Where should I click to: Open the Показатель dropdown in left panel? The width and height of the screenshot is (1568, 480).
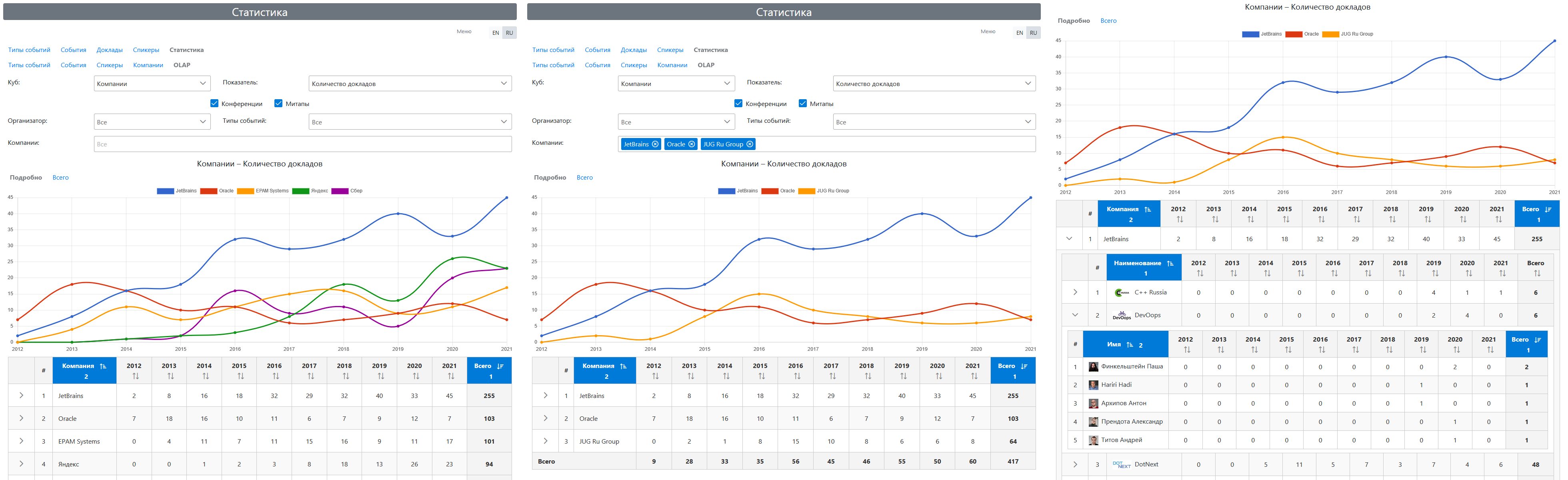pyautogui.click(x=410, y=83)
